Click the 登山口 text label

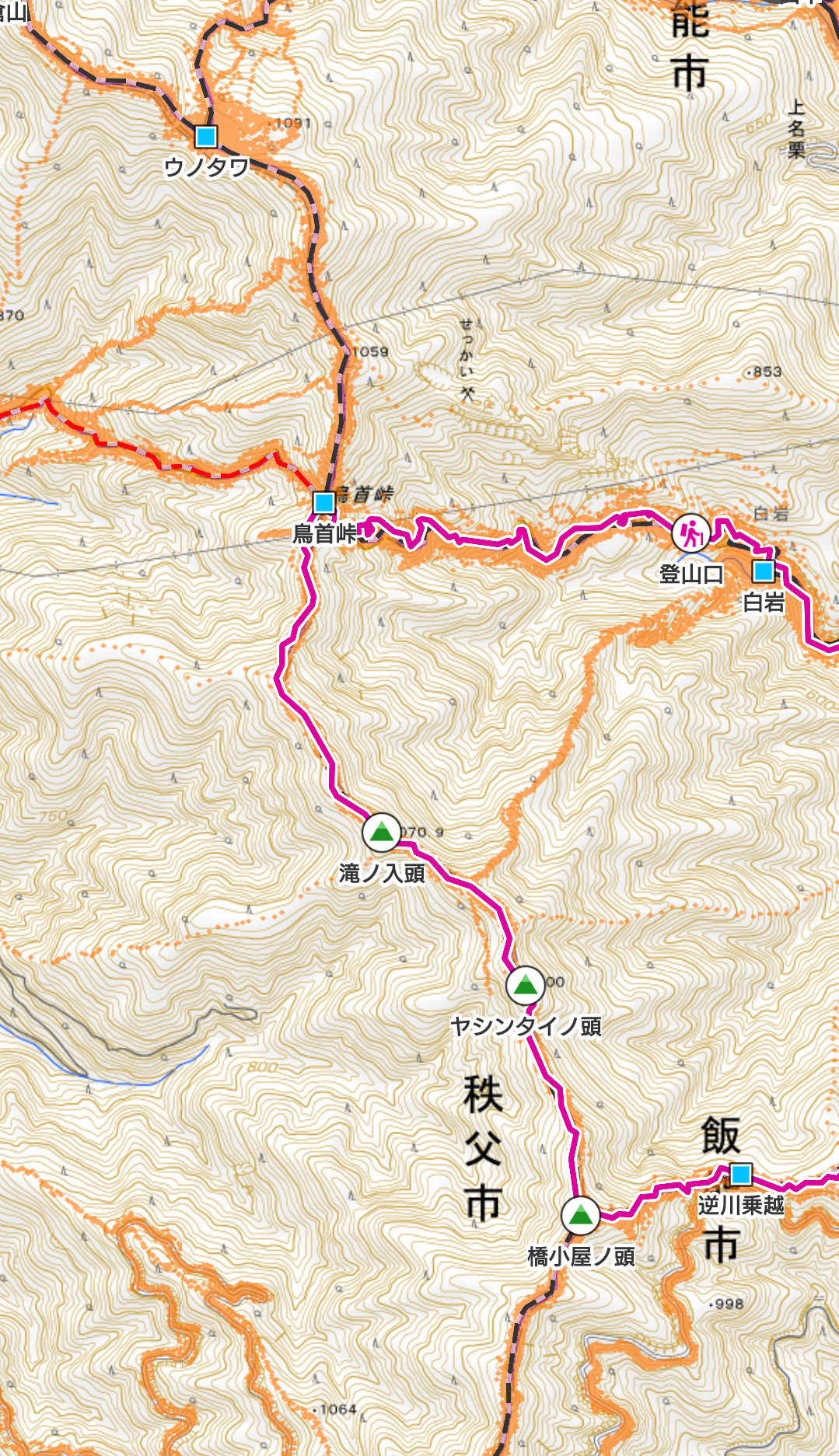point(691,574)
